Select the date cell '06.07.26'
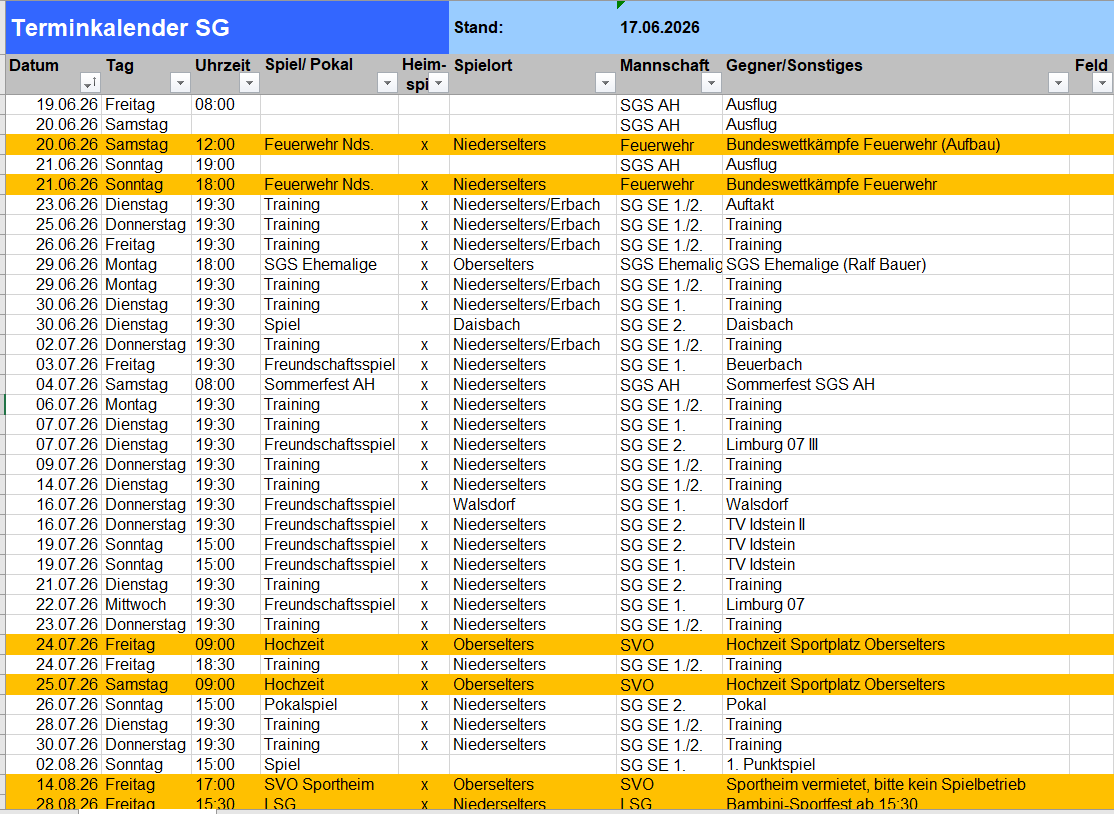The height and width of the screenshot is (814, 1114). [x=55, y=405]
